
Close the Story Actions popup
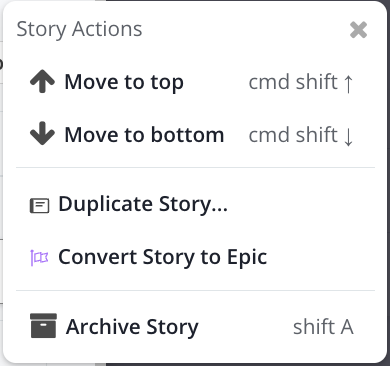pyautogui.click(x=358, y=30)
